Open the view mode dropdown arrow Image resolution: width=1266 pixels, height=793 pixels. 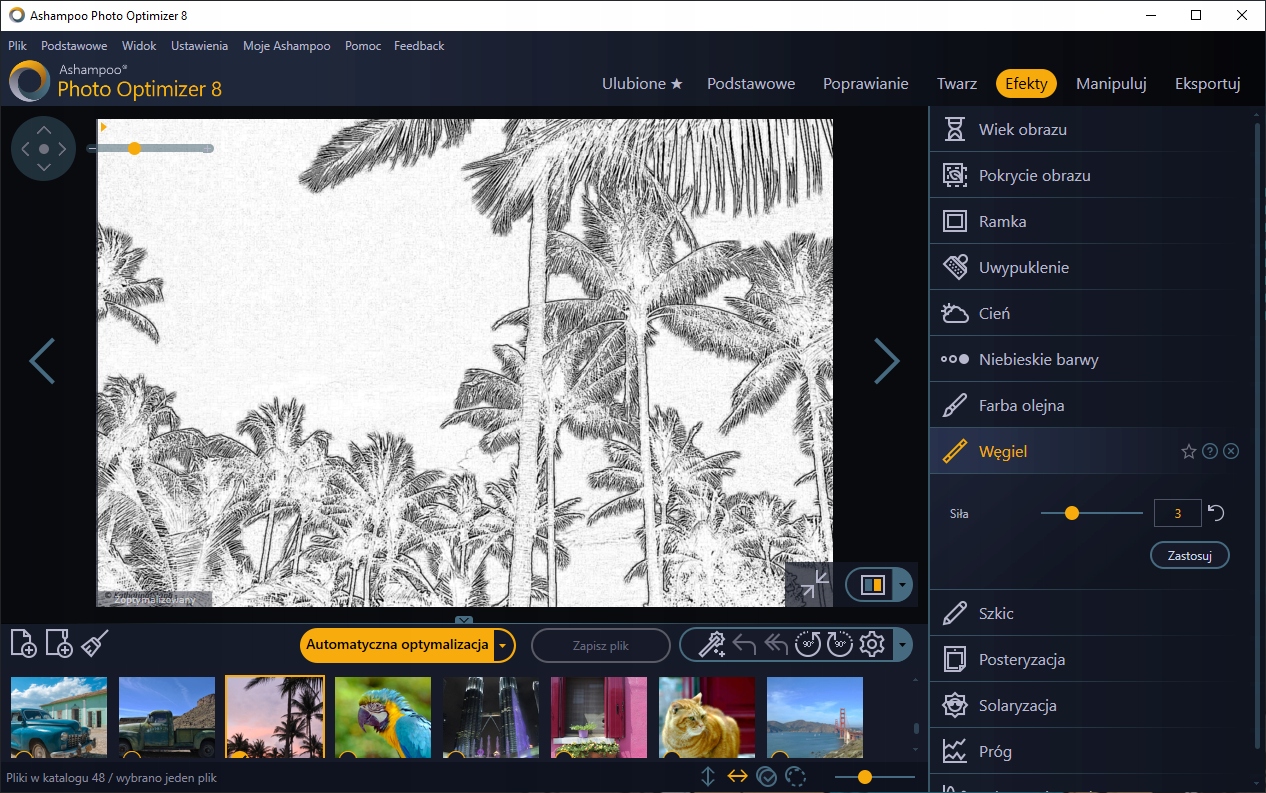pos(902,585)
